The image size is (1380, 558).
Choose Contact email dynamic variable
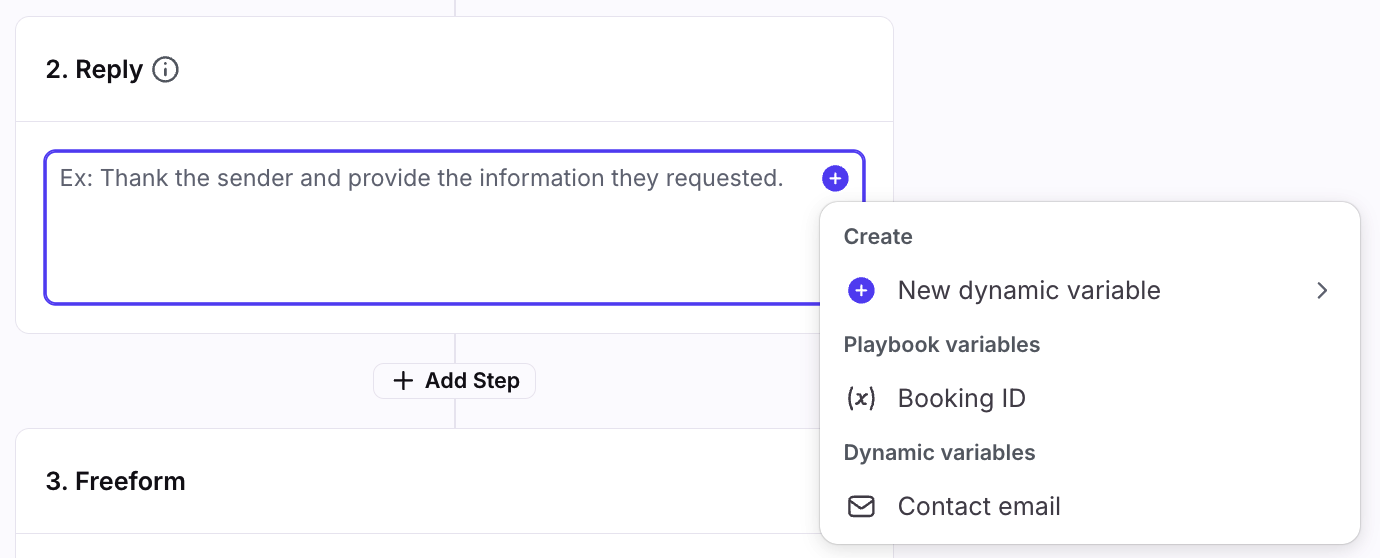tap(978, 506)
